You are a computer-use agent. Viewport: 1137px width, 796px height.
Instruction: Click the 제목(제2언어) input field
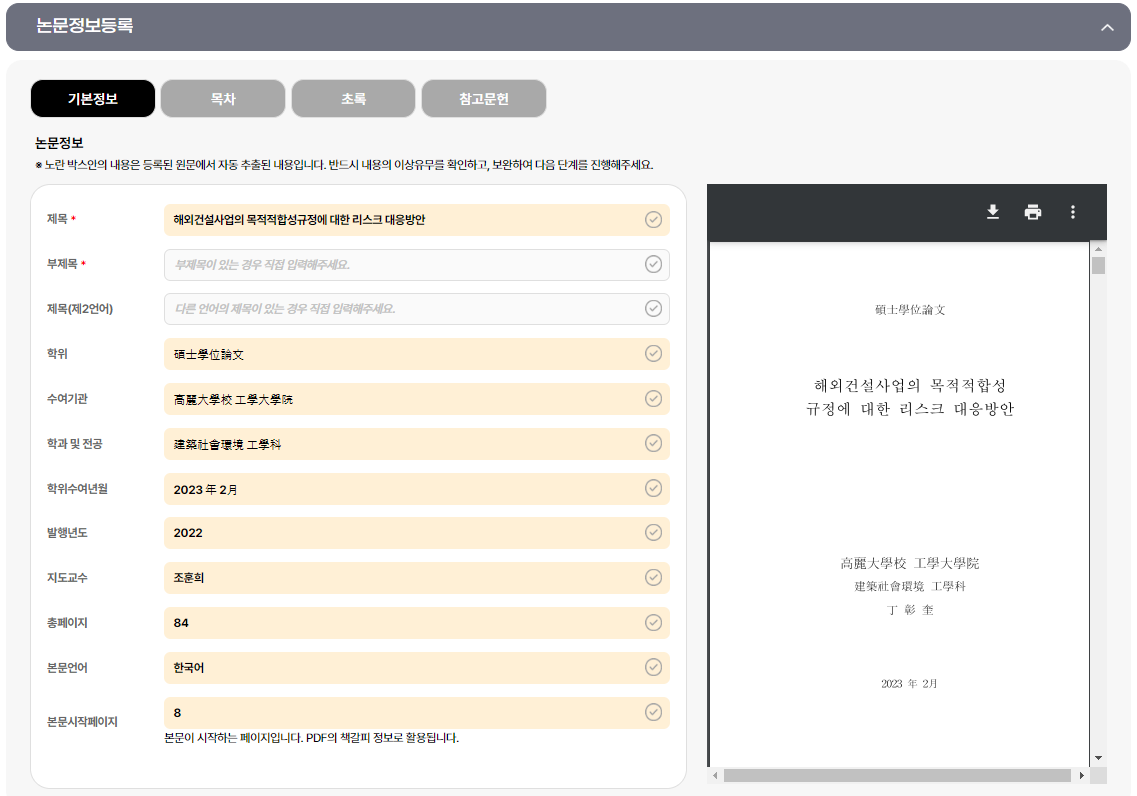click(400, 309)
